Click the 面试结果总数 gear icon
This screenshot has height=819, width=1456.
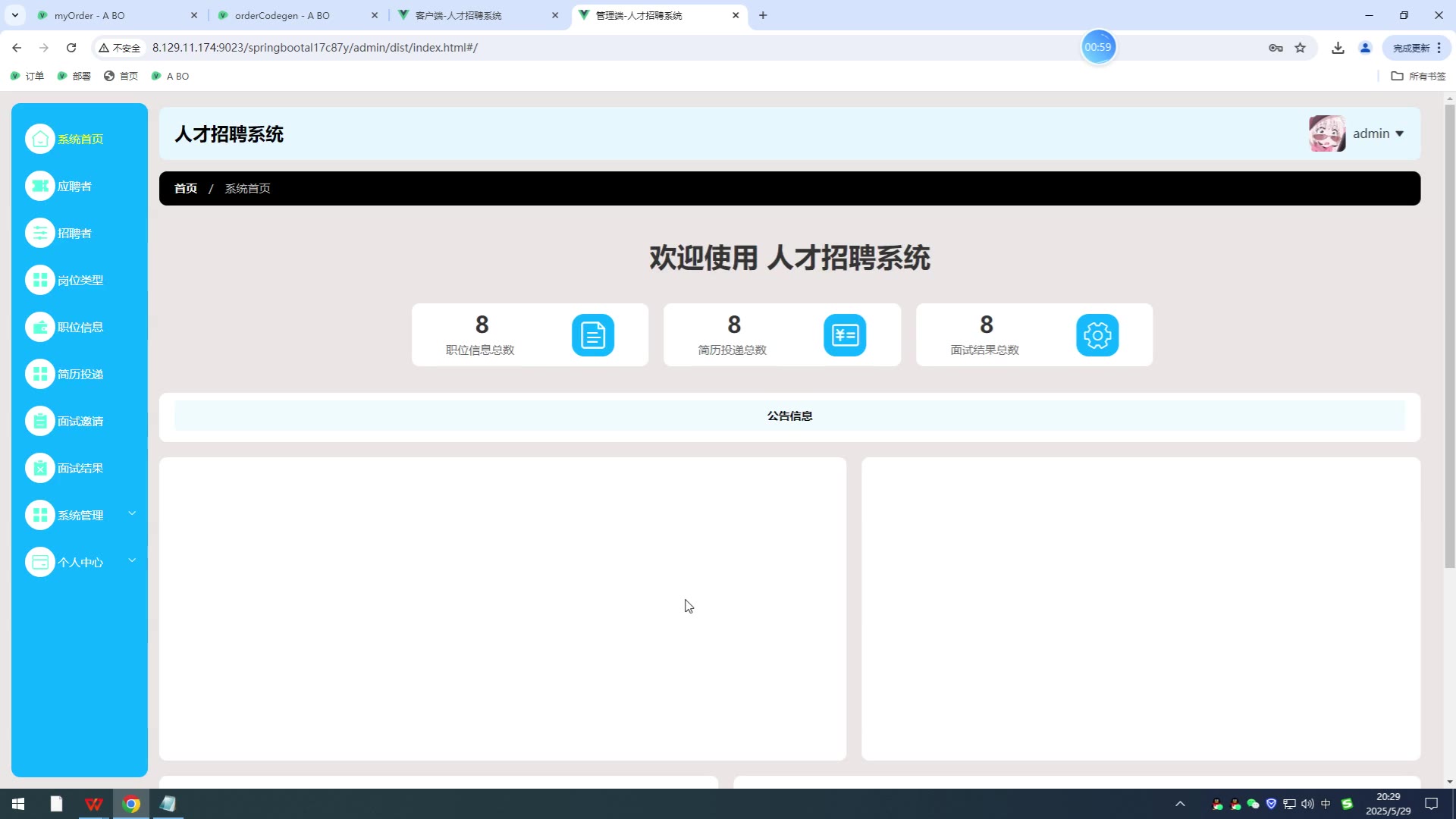tap(1097, 334)
